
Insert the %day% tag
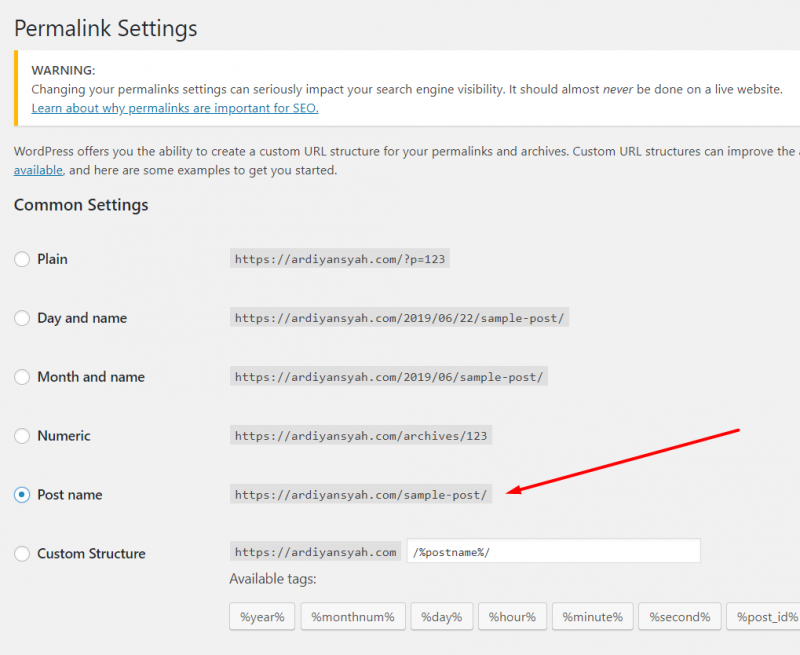point(442,617)
